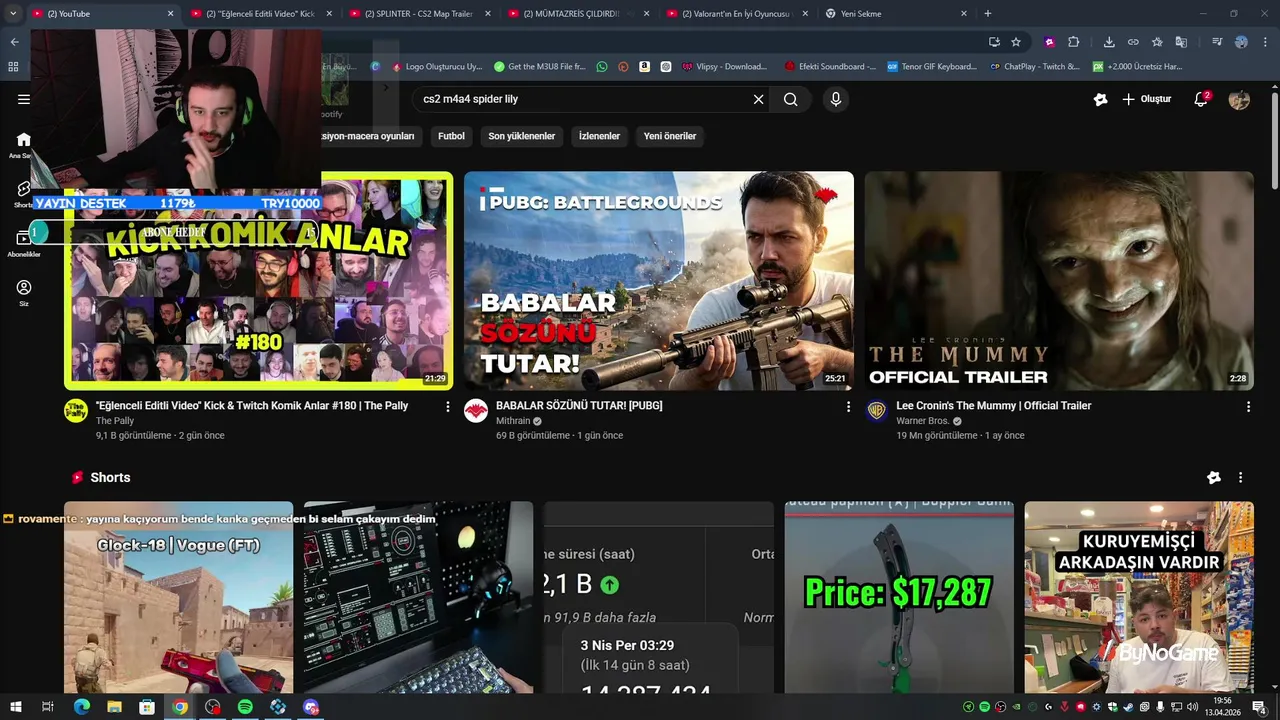Open Warner Bros. channel avatar

click(876, 411)
